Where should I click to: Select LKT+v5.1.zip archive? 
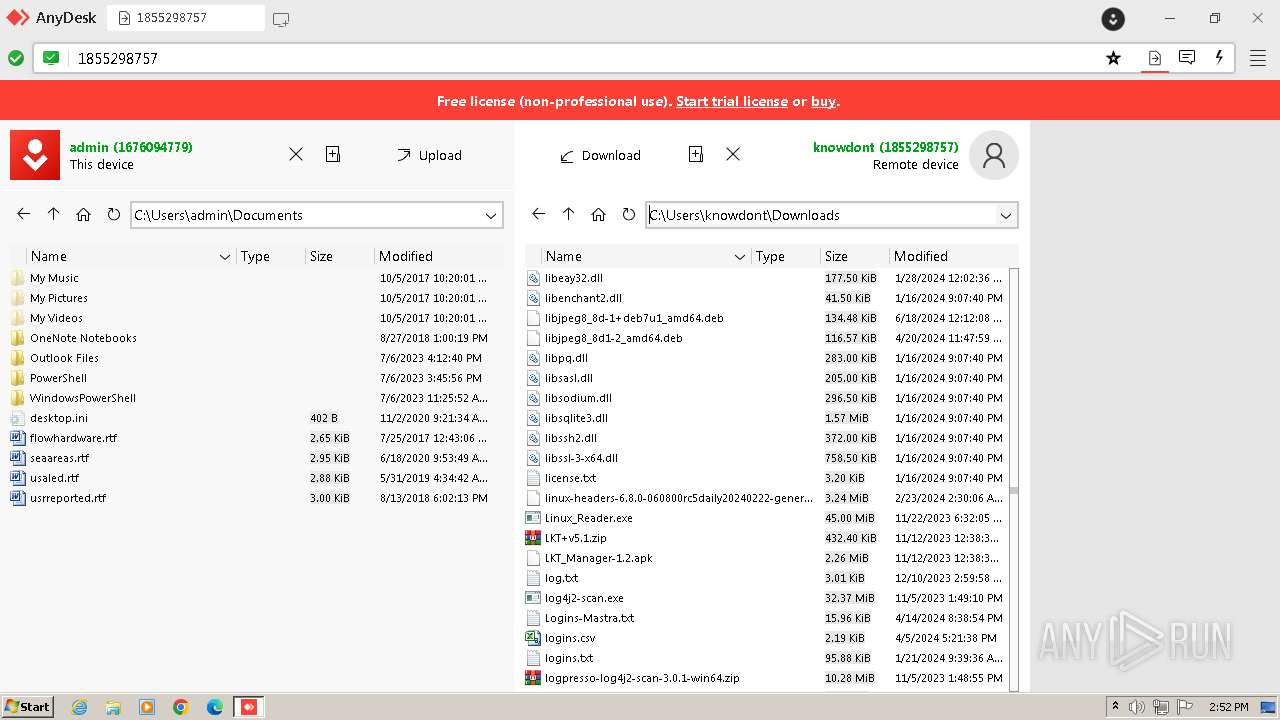(x=576, y=538)
